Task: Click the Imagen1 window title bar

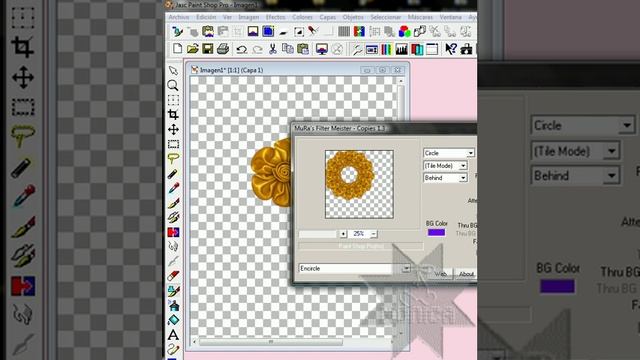Action: (298, 70)
